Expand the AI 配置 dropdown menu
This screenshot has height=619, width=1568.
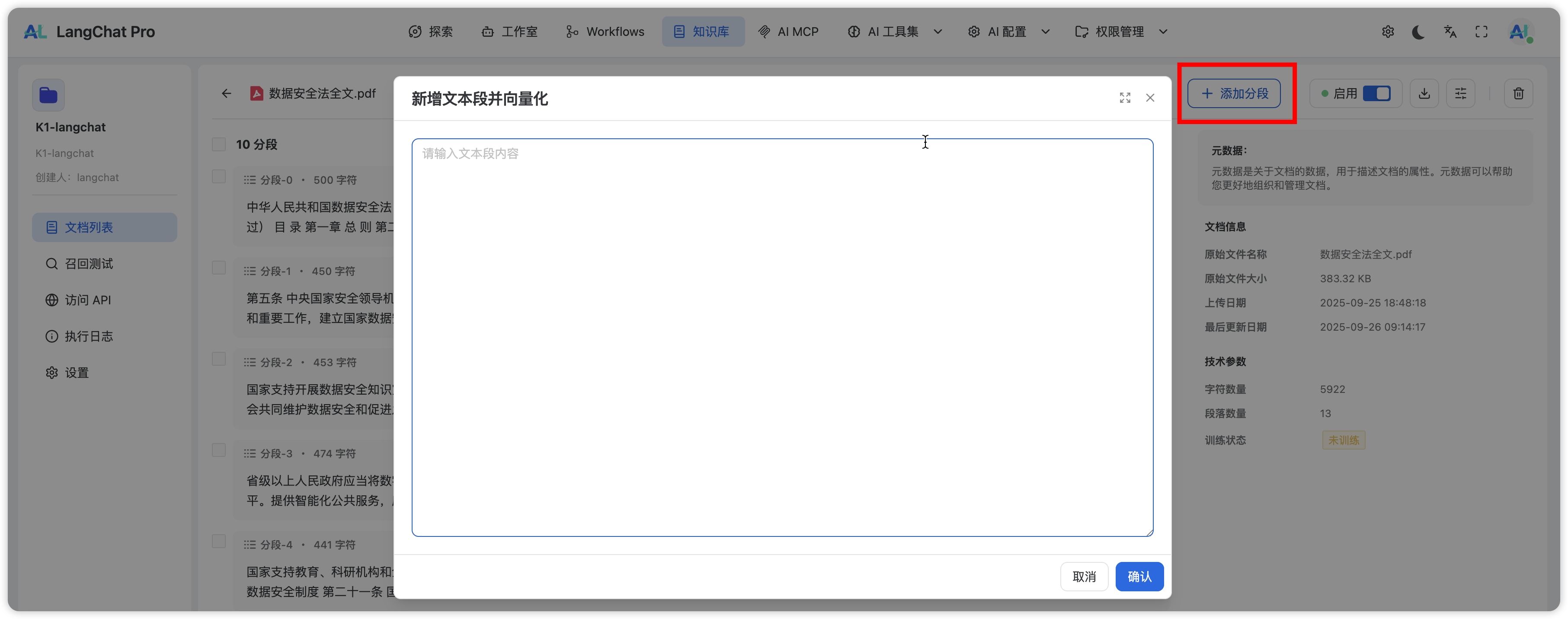1008,32
